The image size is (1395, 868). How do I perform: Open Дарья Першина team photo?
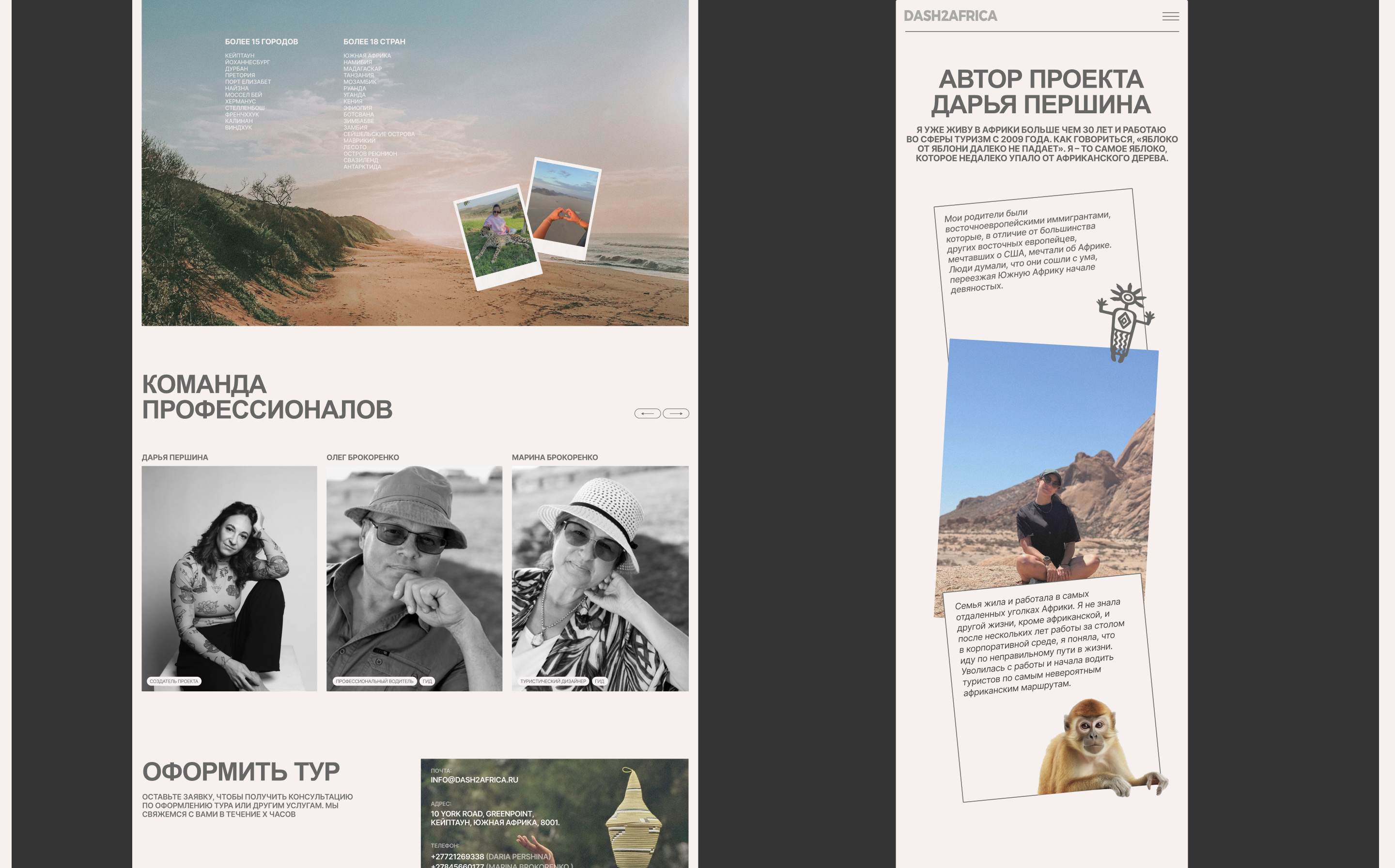tap(229, 574)
